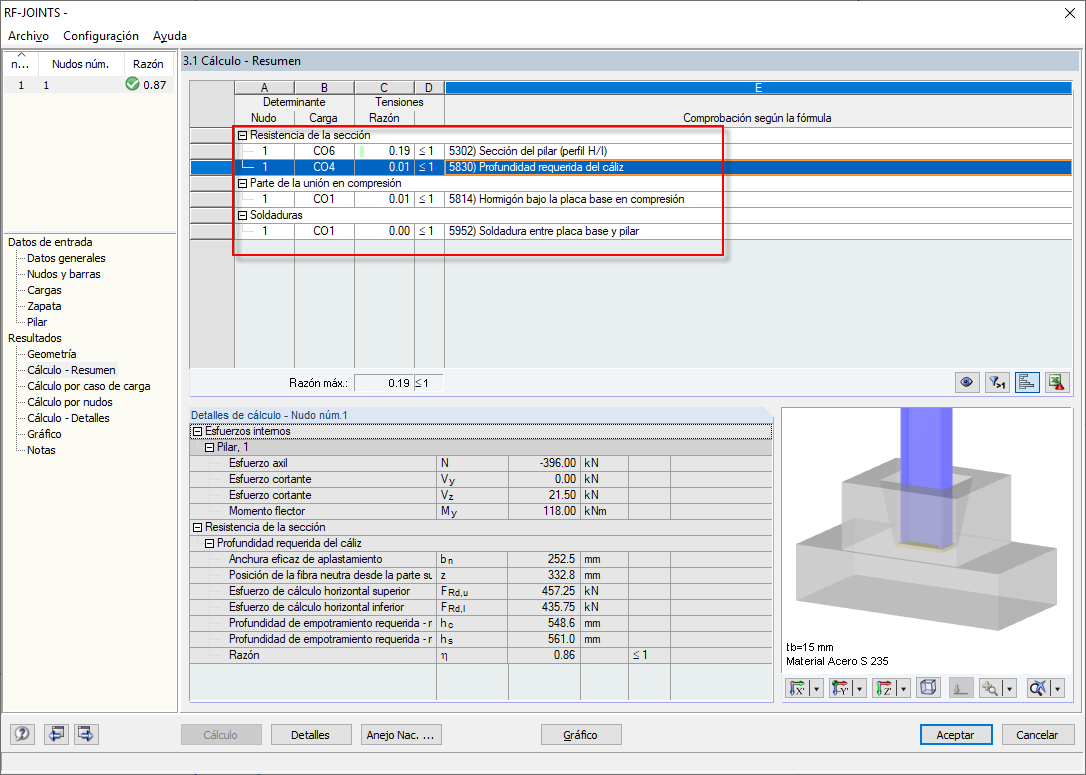
Task: Collapse Esfuerzos internos details group
Action: coord(197,431)
